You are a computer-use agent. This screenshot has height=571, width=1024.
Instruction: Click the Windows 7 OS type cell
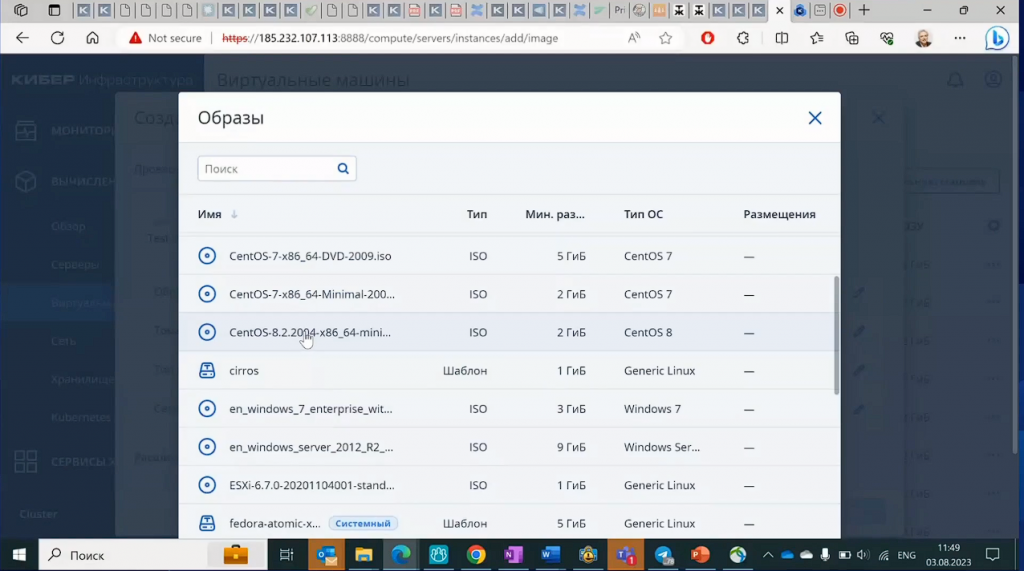[652, 409]
